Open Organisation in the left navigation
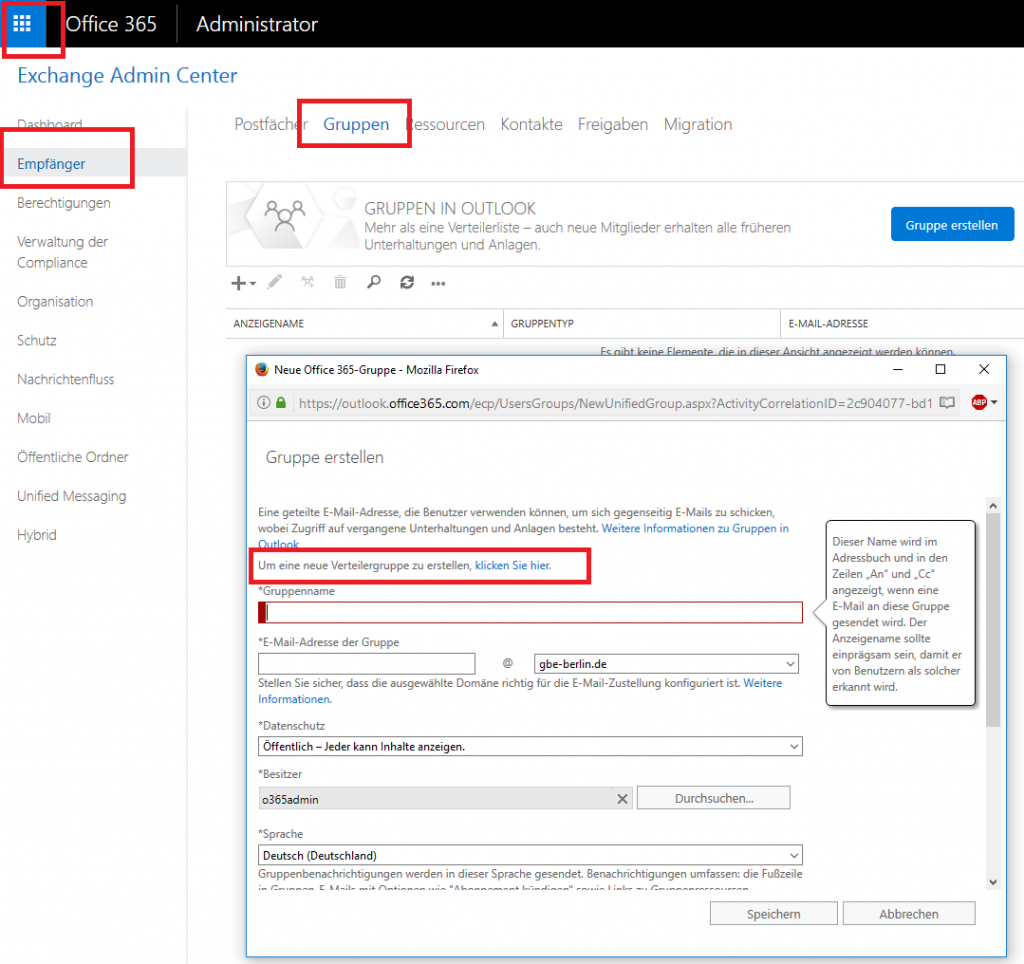The image size is (1024, 964). [55, 301]
